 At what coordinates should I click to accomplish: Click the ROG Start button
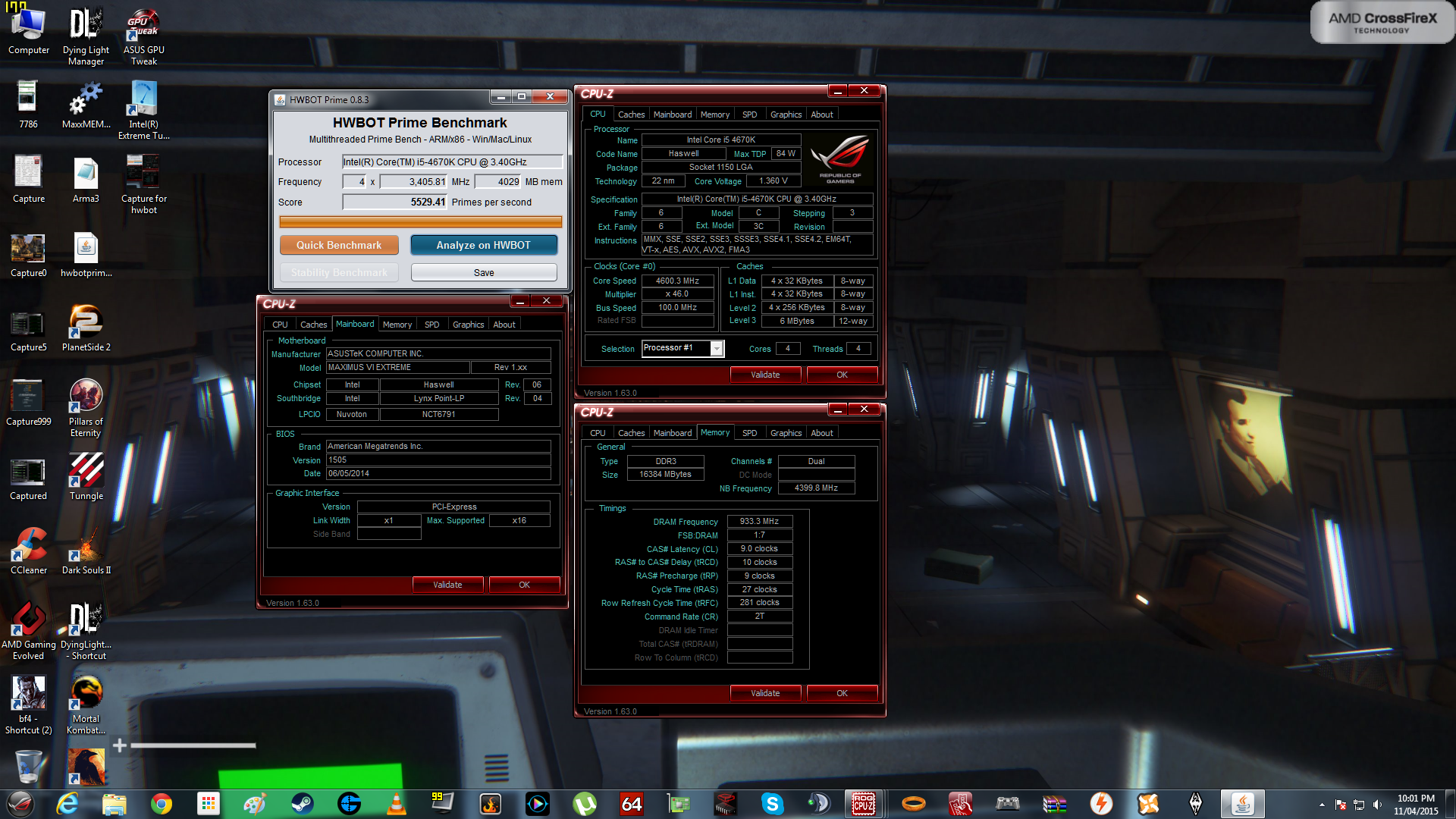(x=20, y=803)
